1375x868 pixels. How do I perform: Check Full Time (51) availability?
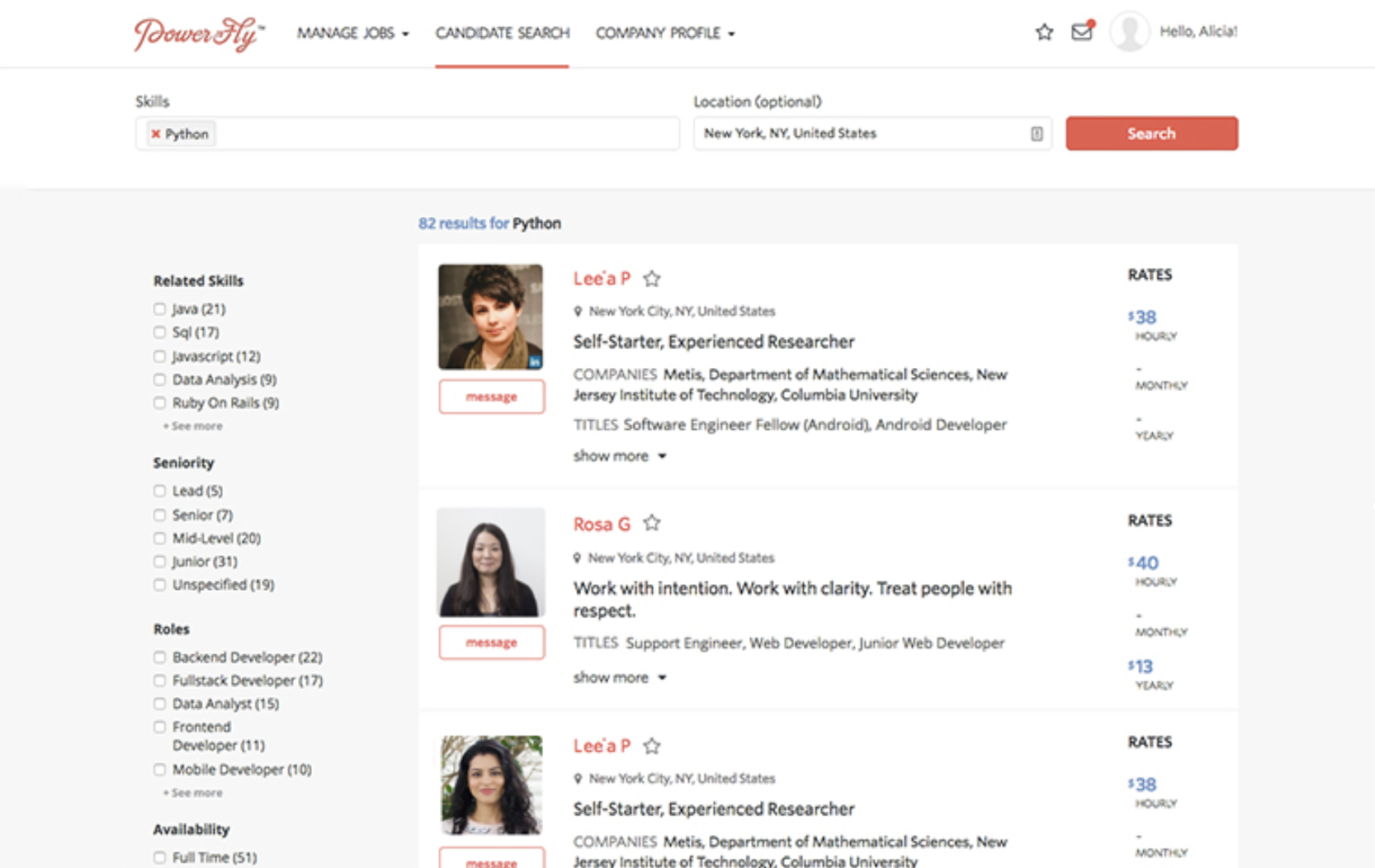(159, 857)
